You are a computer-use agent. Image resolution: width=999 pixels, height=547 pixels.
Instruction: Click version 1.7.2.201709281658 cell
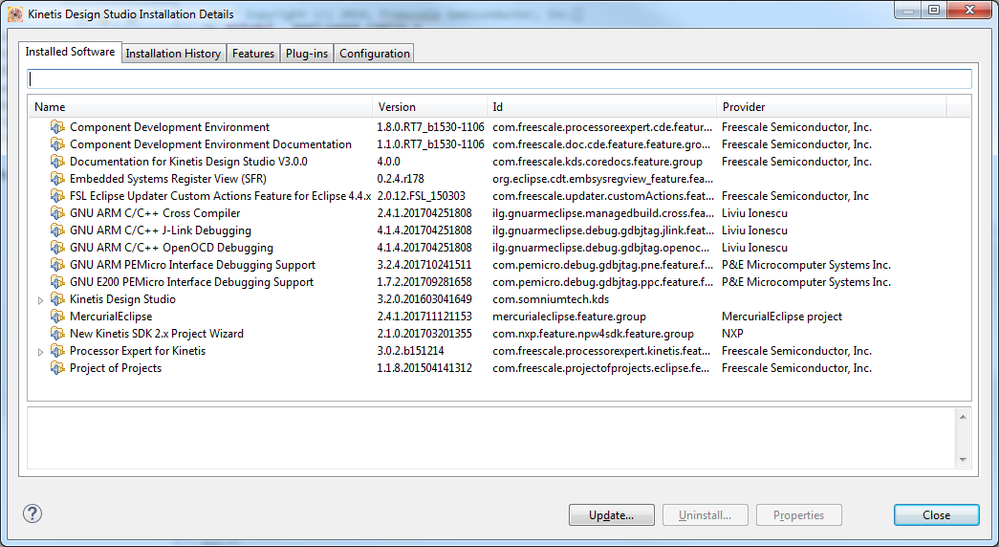point(424,282)
